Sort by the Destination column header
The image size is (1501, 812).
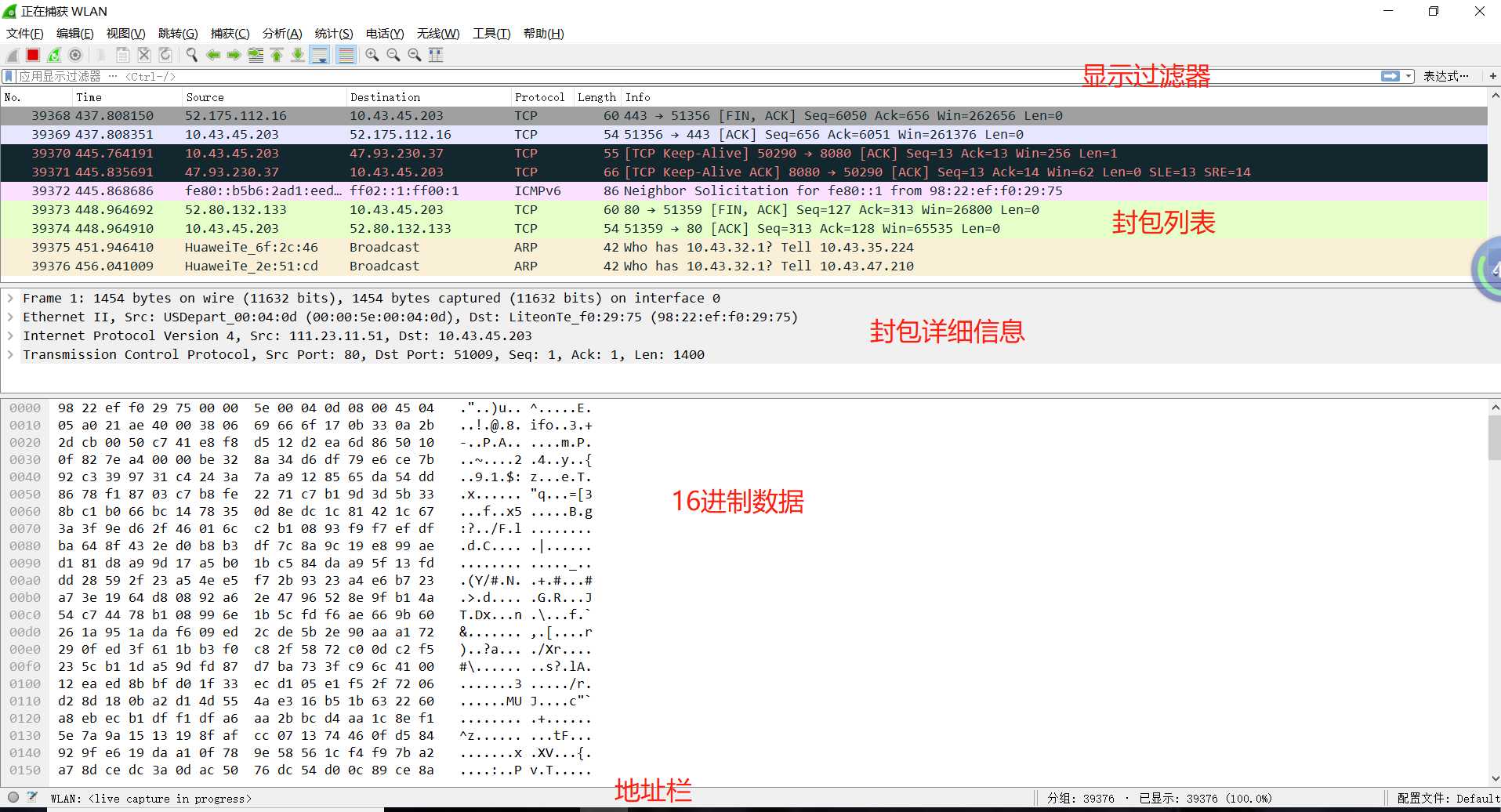pos(428,97)
